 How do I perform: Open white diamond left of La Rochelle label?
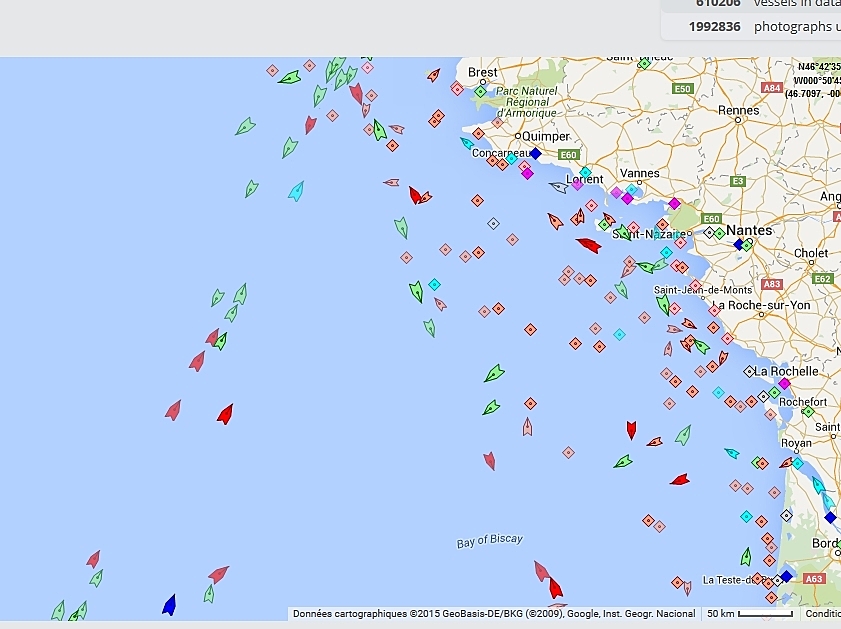coord(749,371)
